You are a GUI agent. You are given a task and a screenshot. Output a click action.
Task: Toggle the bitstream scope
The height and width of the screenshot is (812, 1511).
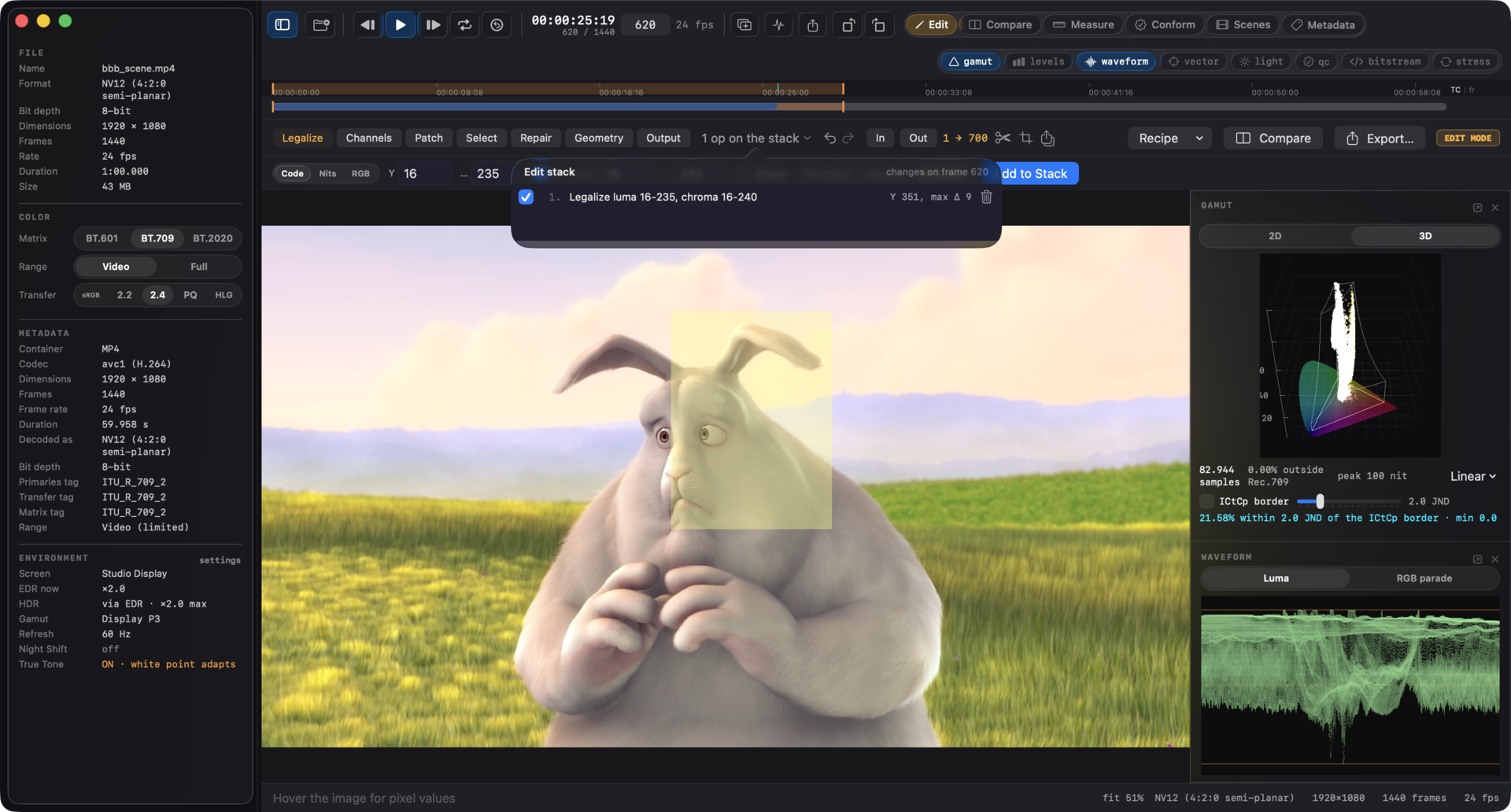coord(1385,61)
